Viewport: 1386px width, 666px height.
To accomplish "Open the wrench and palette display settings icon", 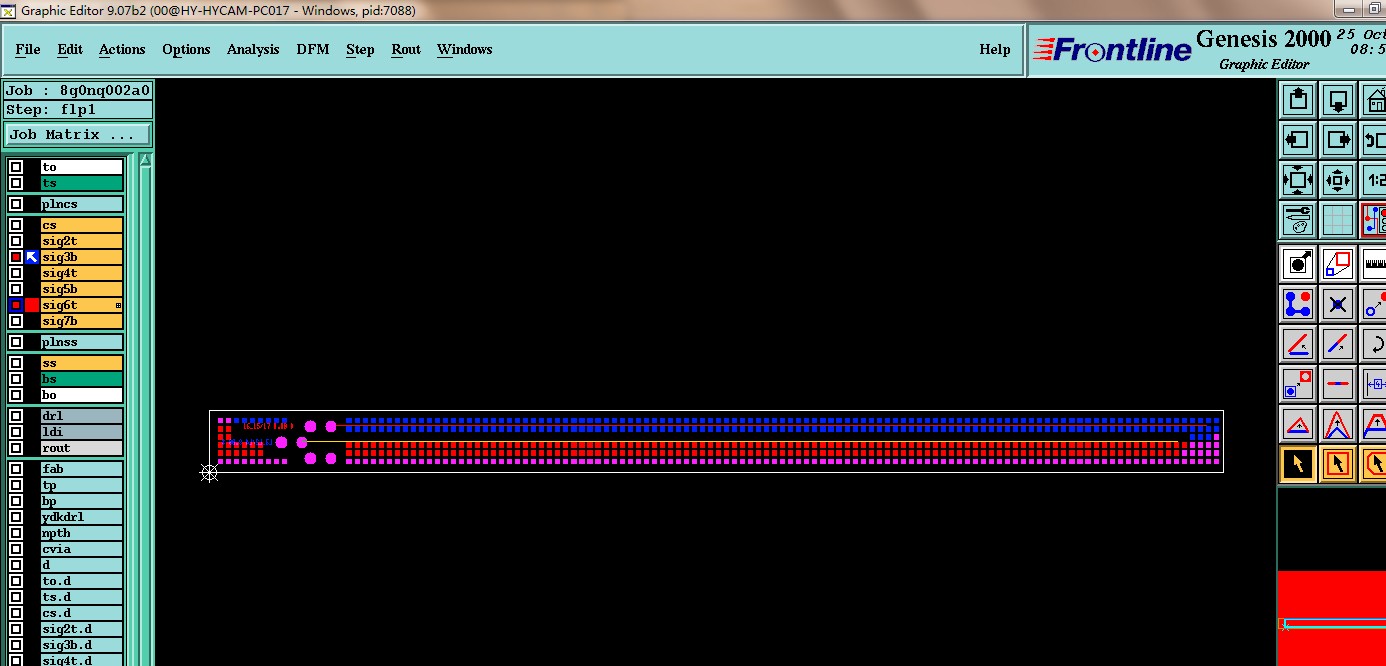I will click(1298, 220).
